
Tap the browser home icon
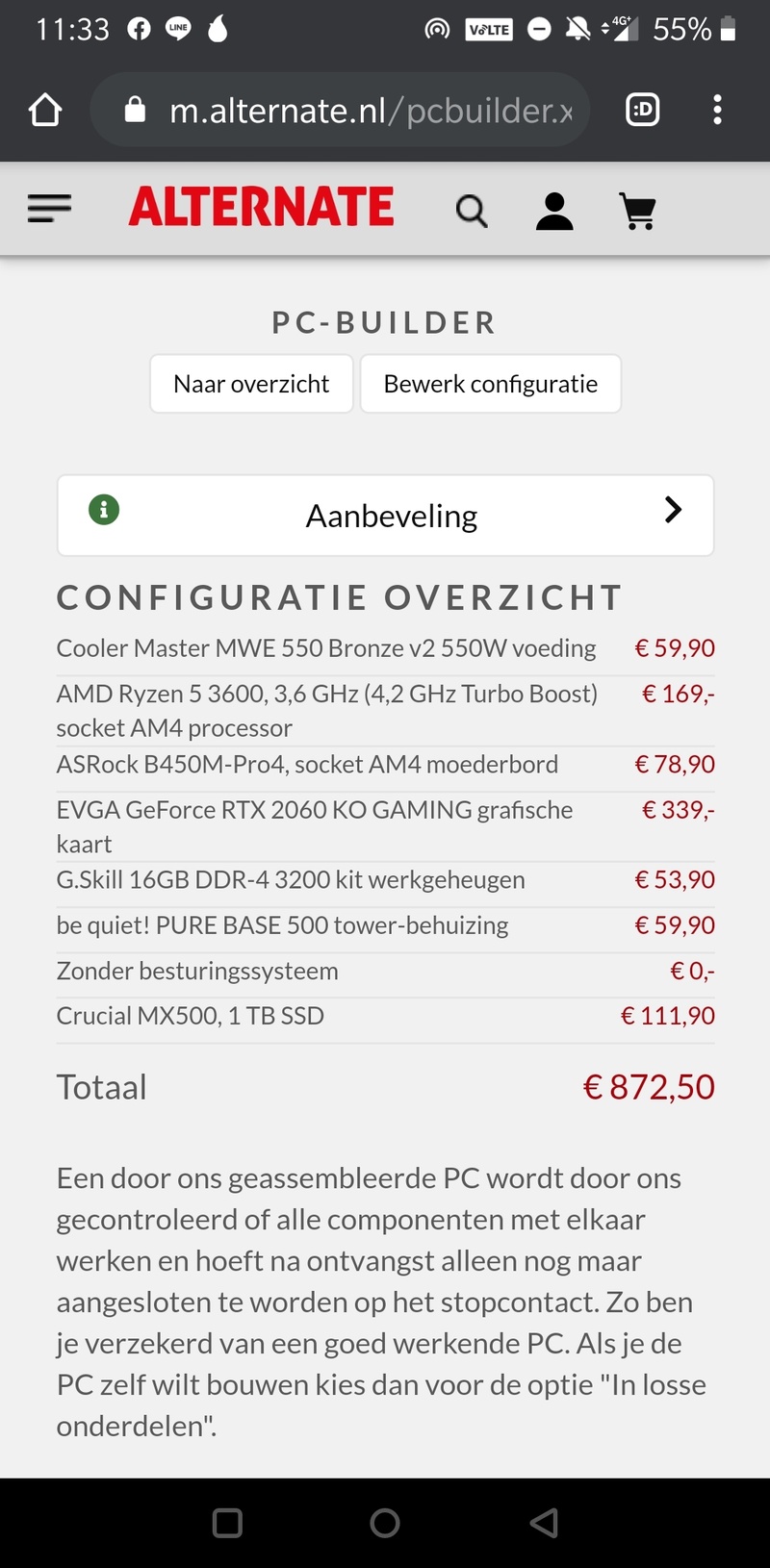click(x=45, y=111)
